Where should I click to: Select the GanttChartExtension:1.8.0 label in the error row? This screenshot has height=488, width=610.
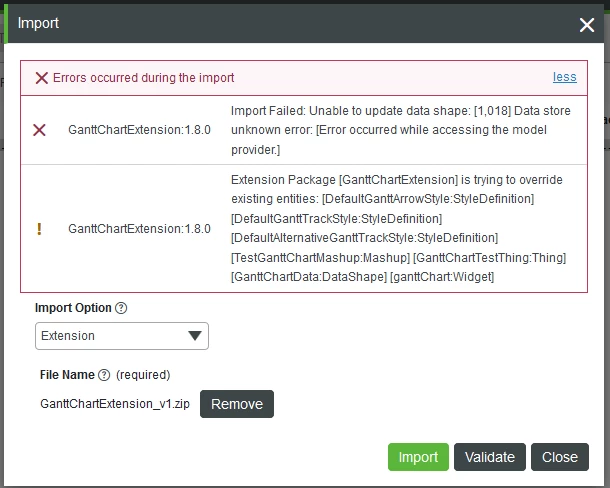(139, 130)
